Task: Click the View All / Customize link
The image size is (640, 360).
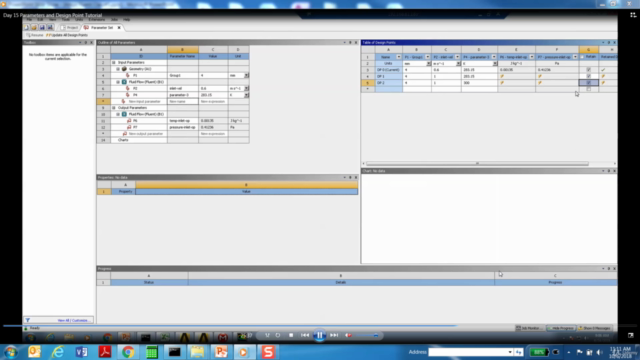Action: (x=73, y=320)
